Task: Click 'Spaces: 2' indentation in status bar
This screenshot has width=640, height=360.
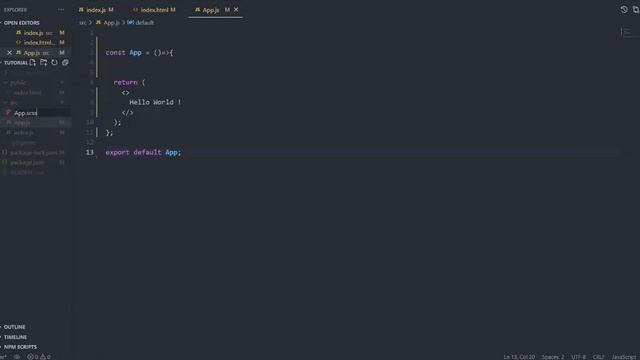Action: pyautogui.click(x=553, y=357)
